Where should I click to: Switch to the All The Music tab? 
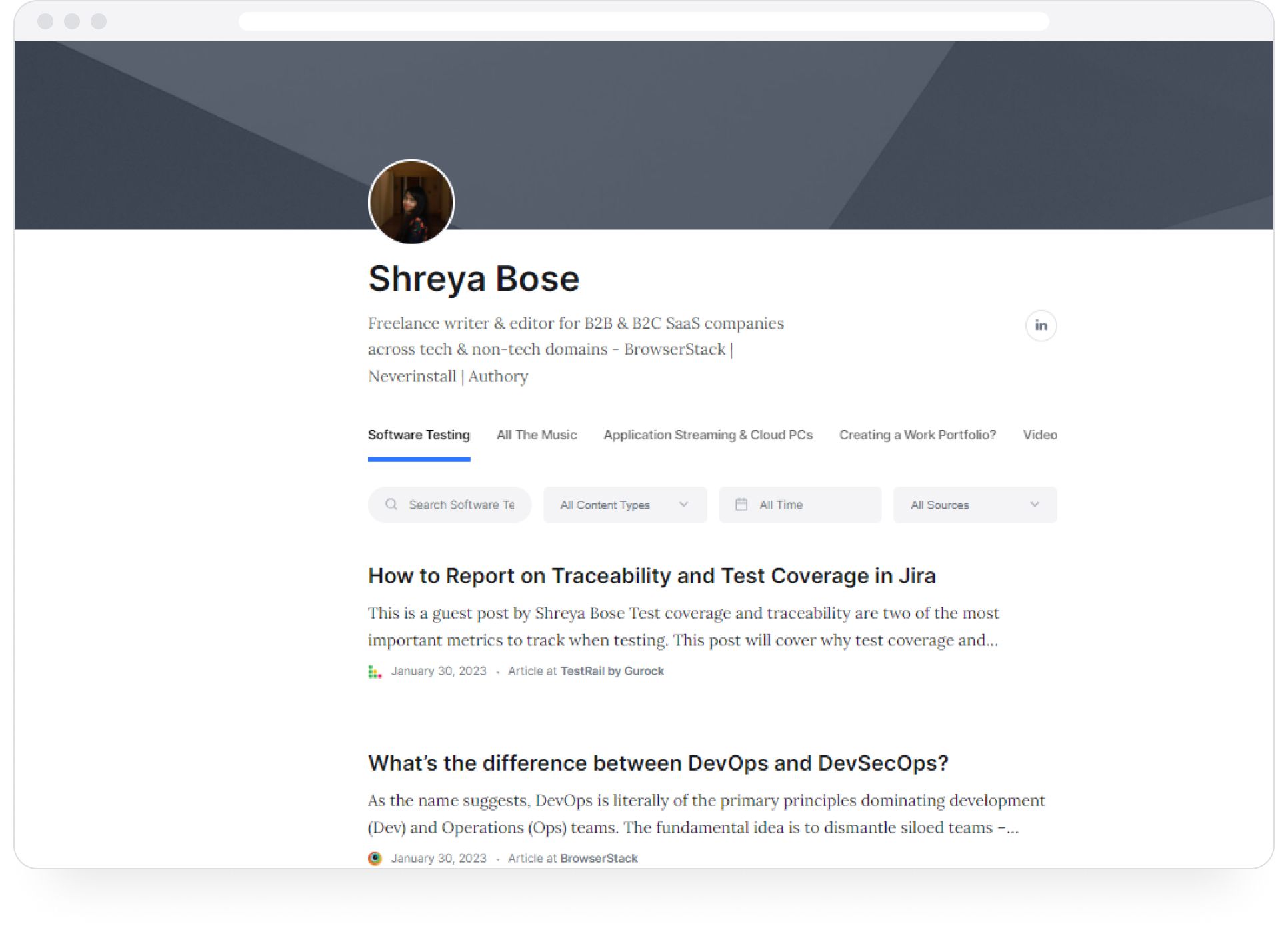(537, 435)
